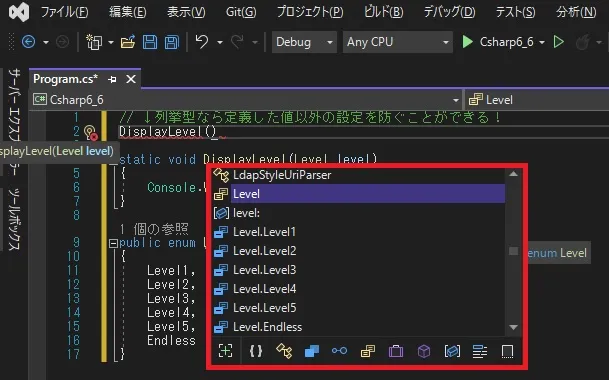Select the highlighted Level enum suggestion
The image size is (609, 380).
[x=359, y=194]
